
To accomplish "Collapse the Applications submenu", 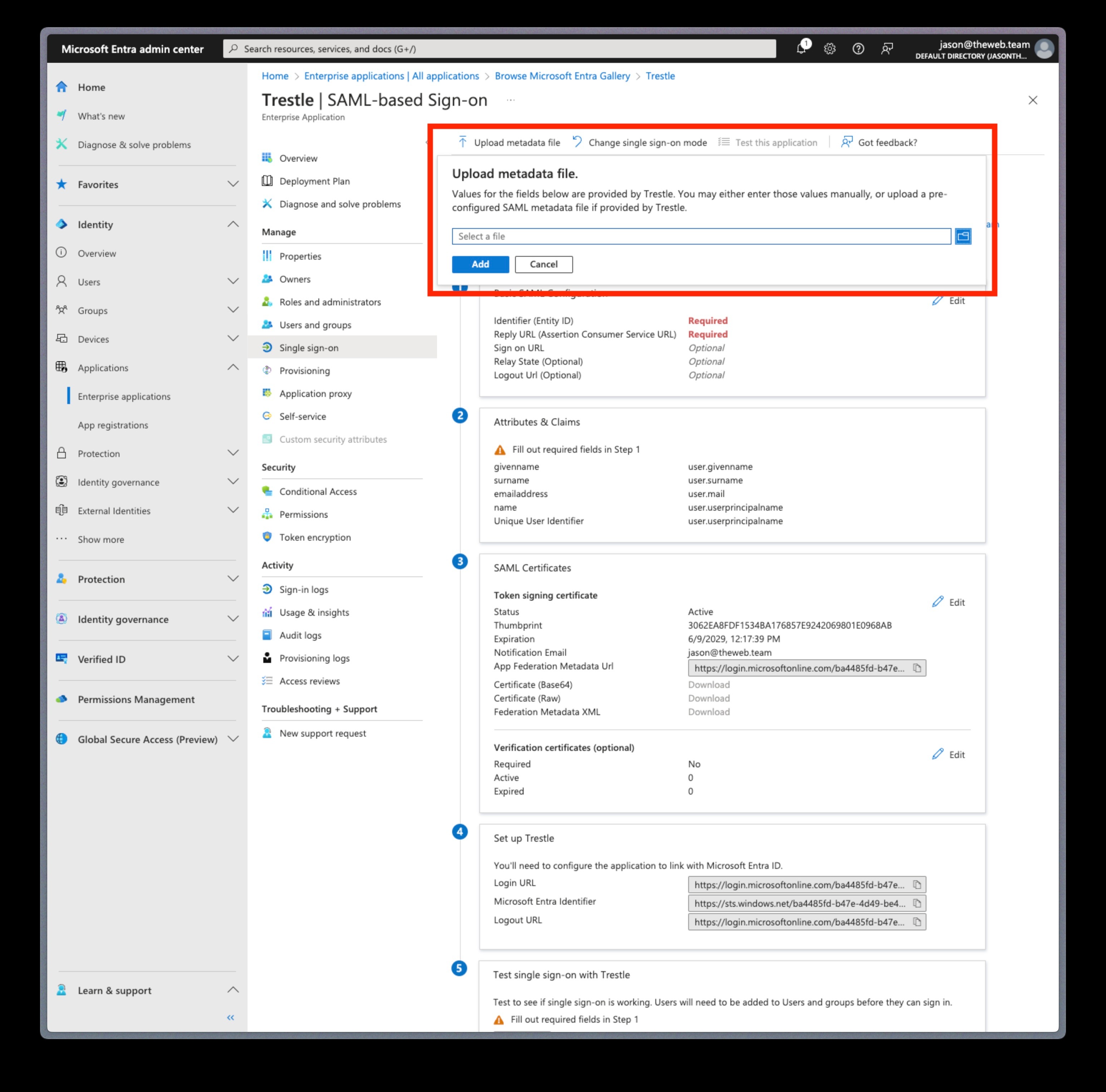I will (x=233, y=368).
